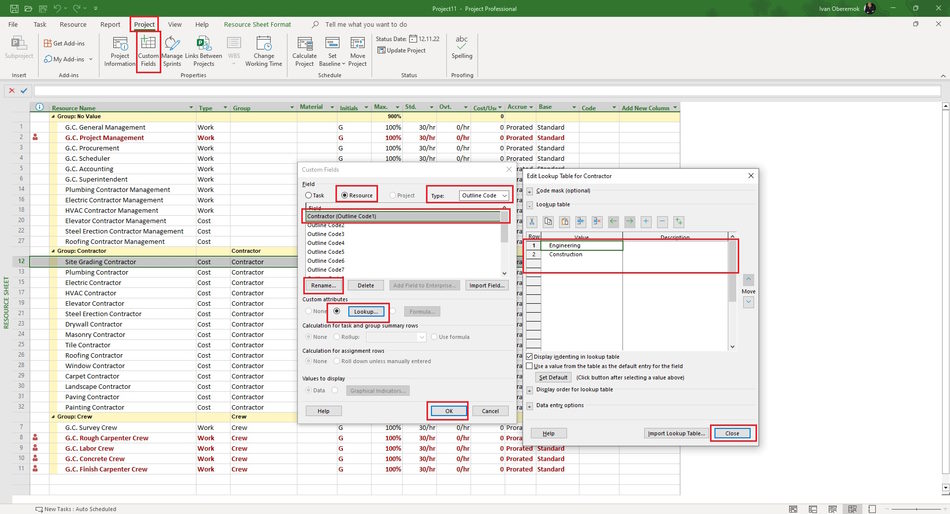Insert row in lookup table toolbar
Image resolution: width=950 pixels, height=514 pixels.
[580, 222]
